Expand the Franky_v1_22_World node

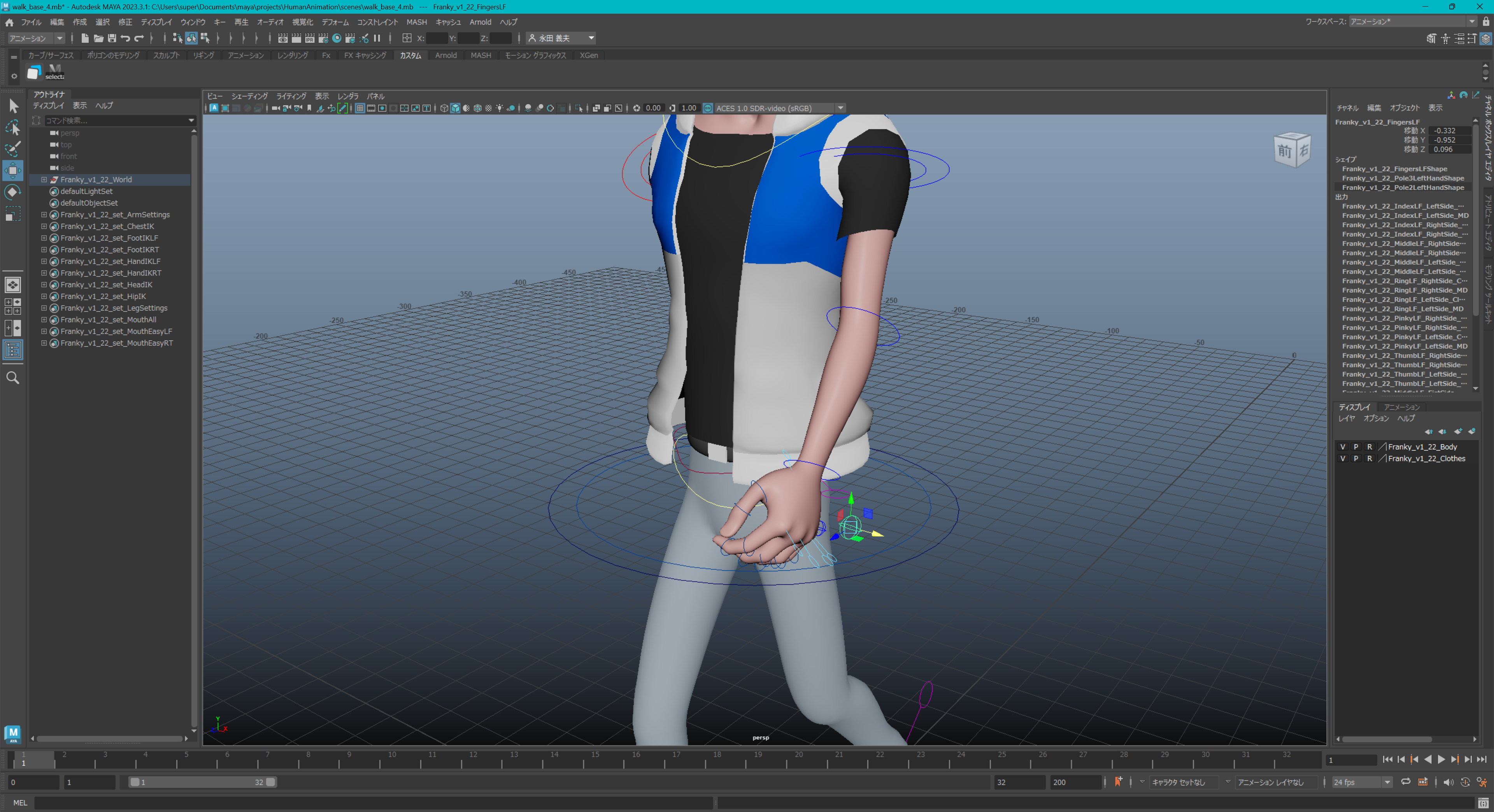(x=44, y=180)
